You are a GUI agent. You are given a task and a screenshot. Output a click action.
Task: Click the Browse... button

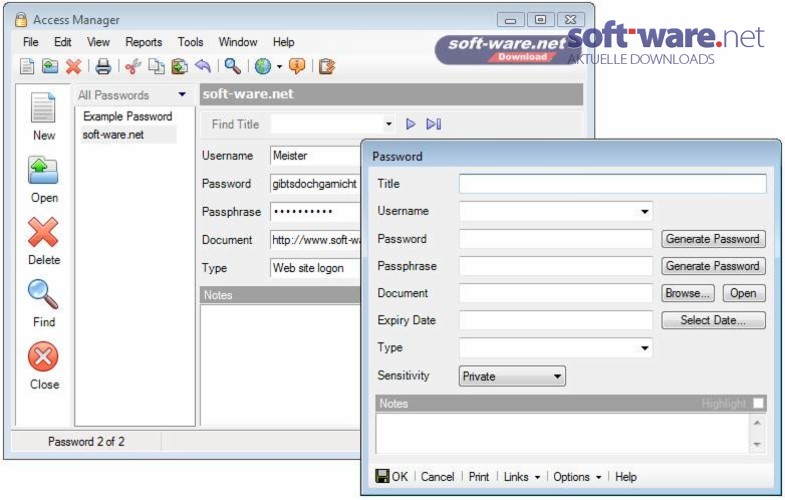(x=687, y=293)
